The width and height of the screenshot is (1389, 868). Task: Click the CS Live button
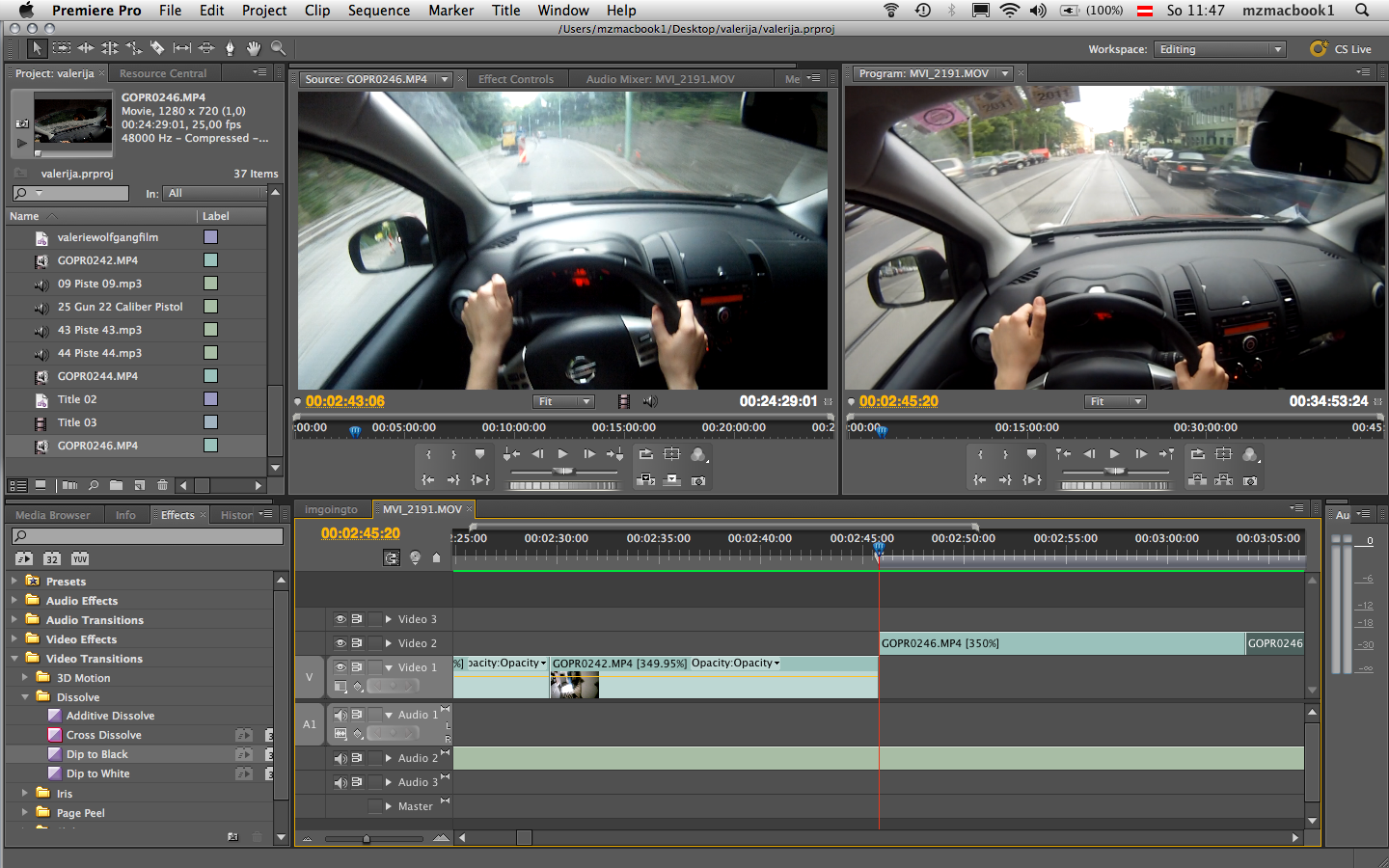[1341, 49]
